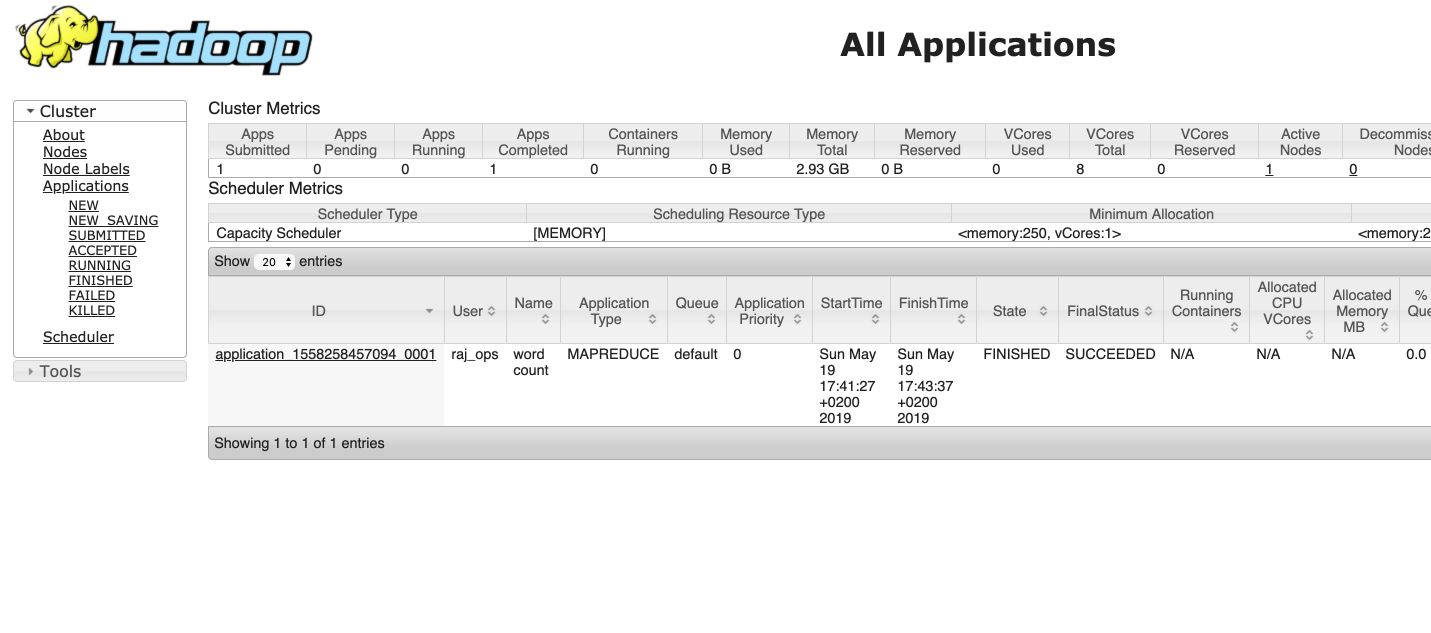Filter applications by RUNNING state
This screenshot has height=633, width=1431.
click(100, 265)
